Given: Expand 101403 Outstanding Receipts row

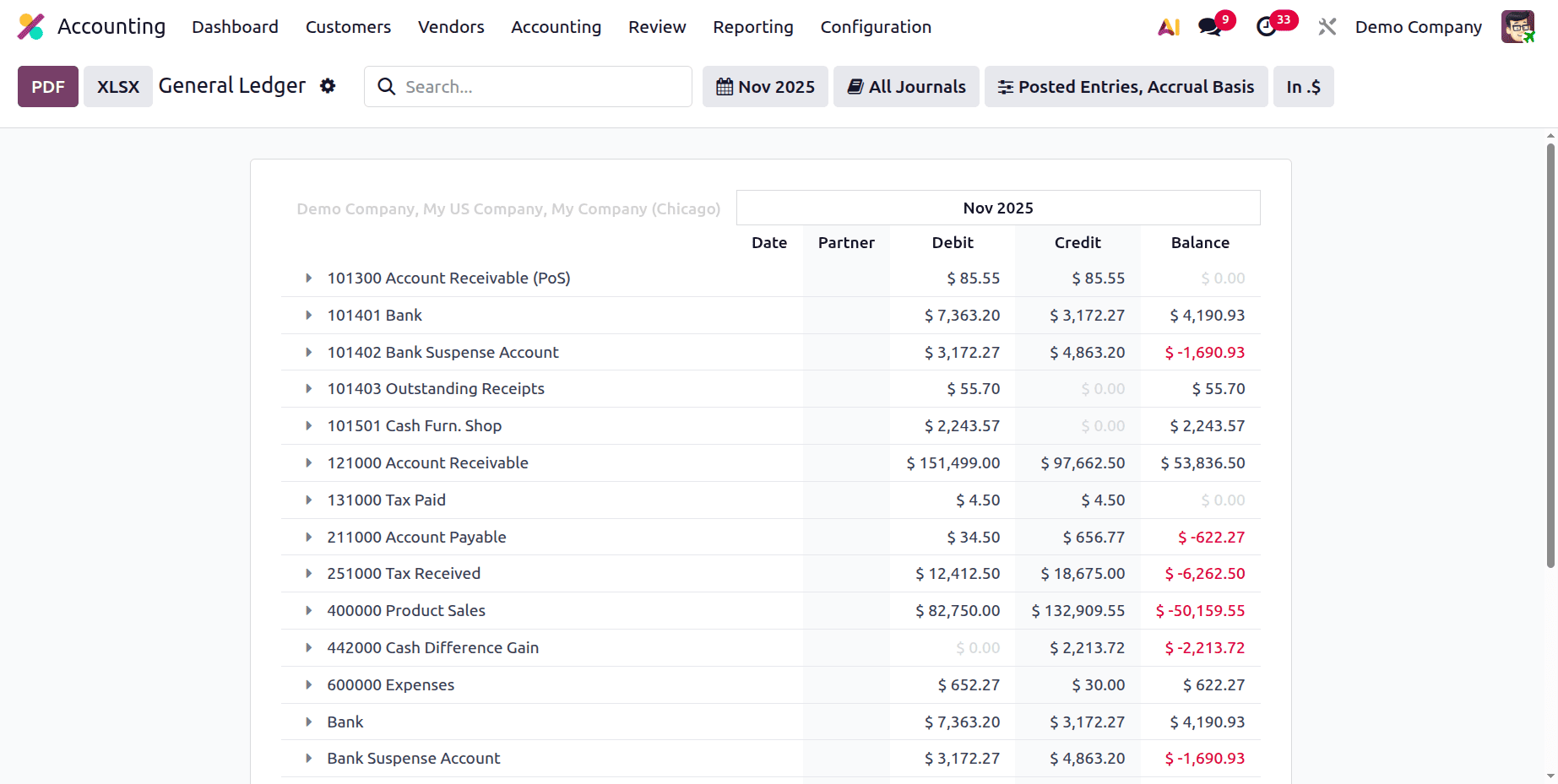Looking at the screenshot, I should click(x=309, y=389).
